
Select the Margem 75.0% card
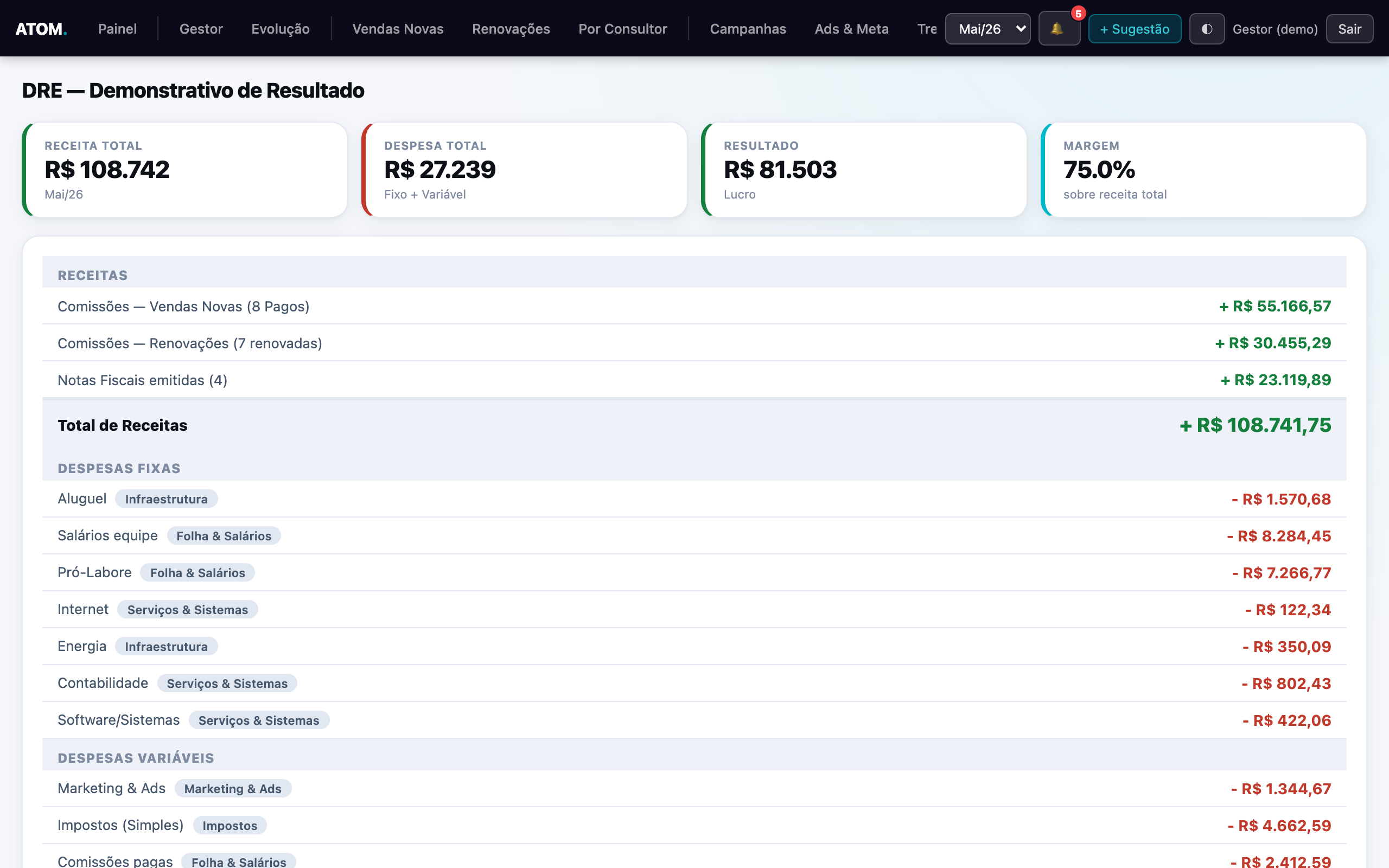tap(1203, 169)
